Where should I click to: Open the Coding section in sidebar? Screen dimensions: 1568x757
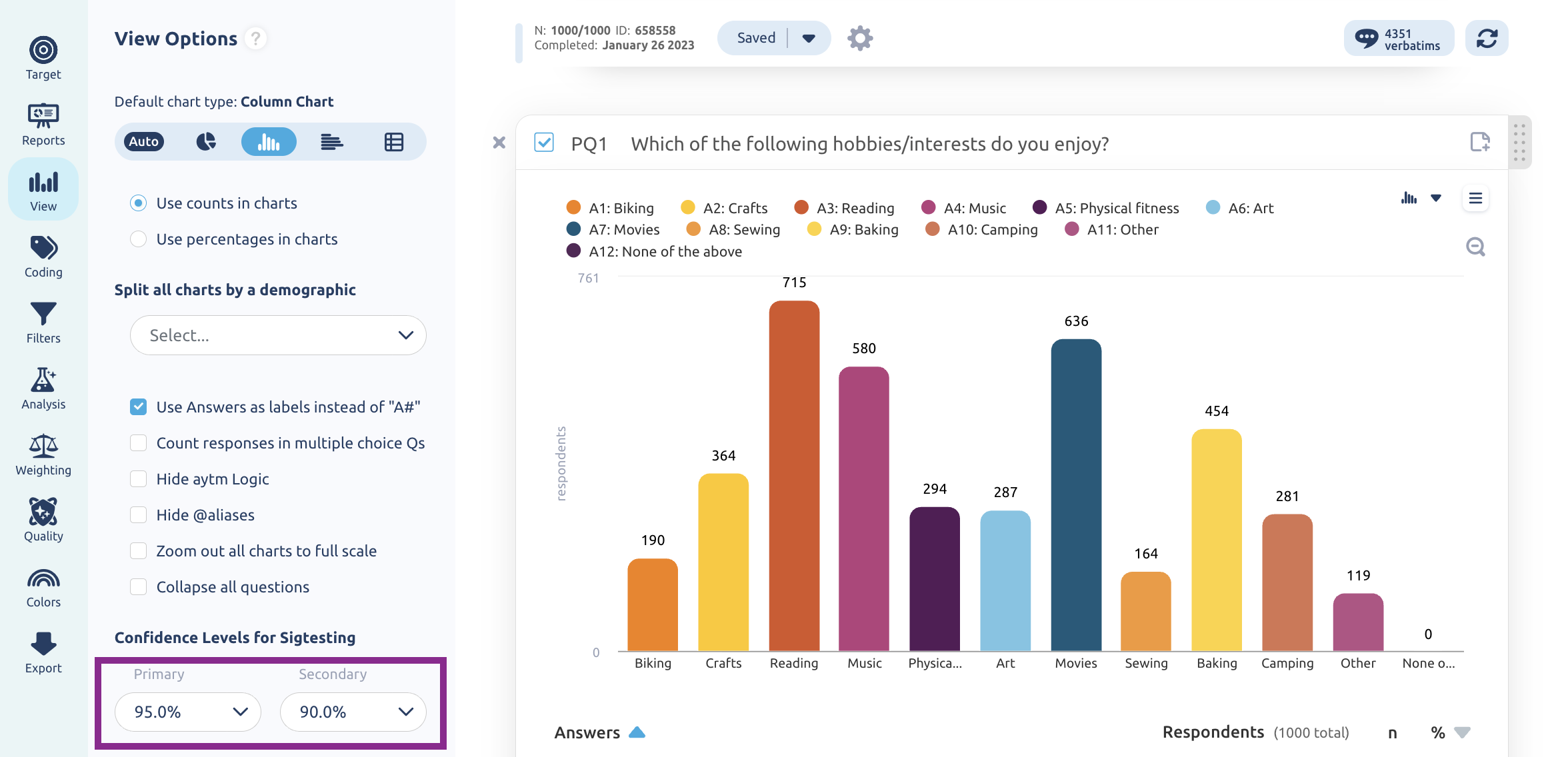click(x=43, y=257)
